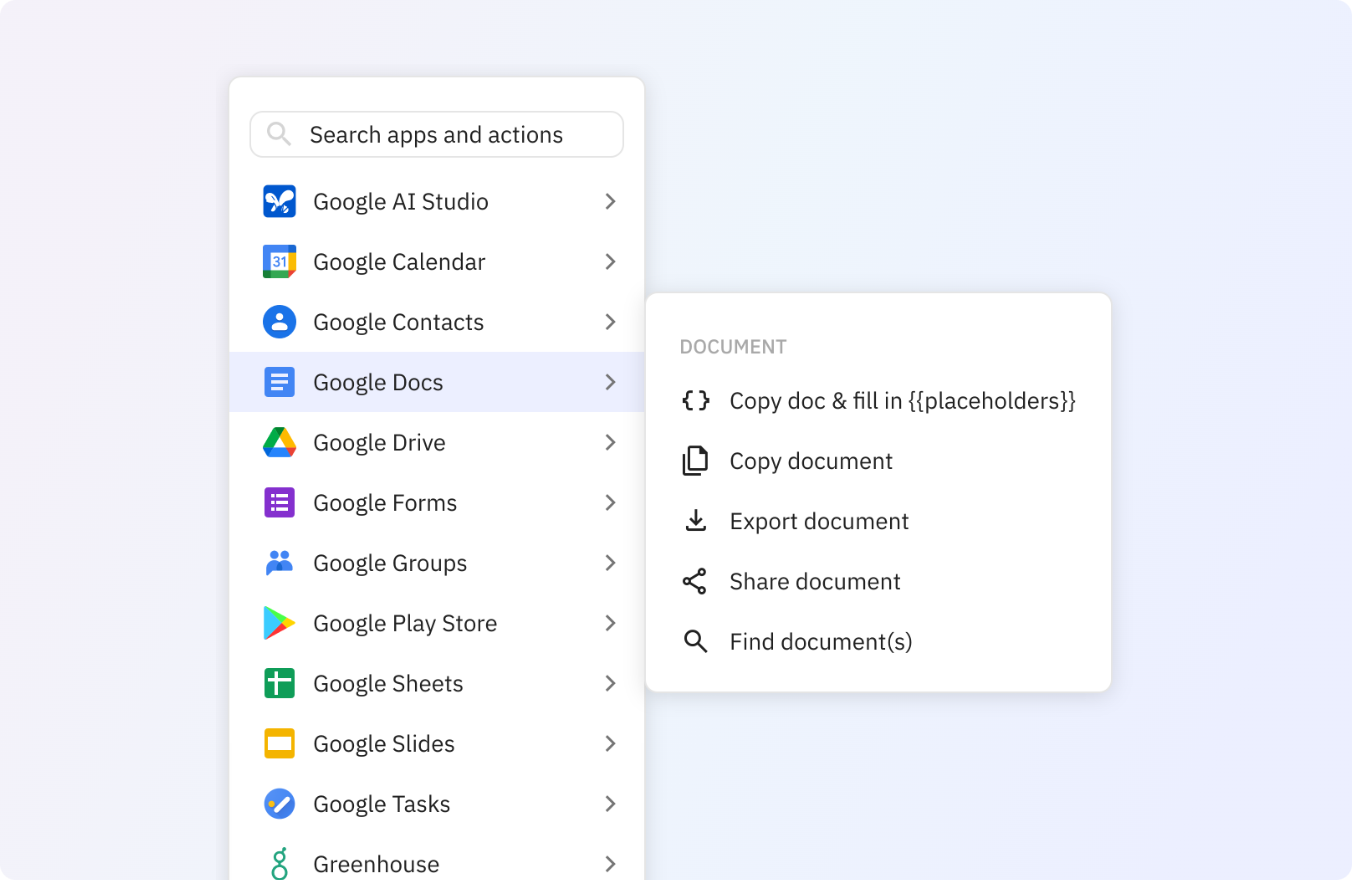1352x880 pixels.
Task: Click the Google Contacts label
Action: tap(398, 322)
